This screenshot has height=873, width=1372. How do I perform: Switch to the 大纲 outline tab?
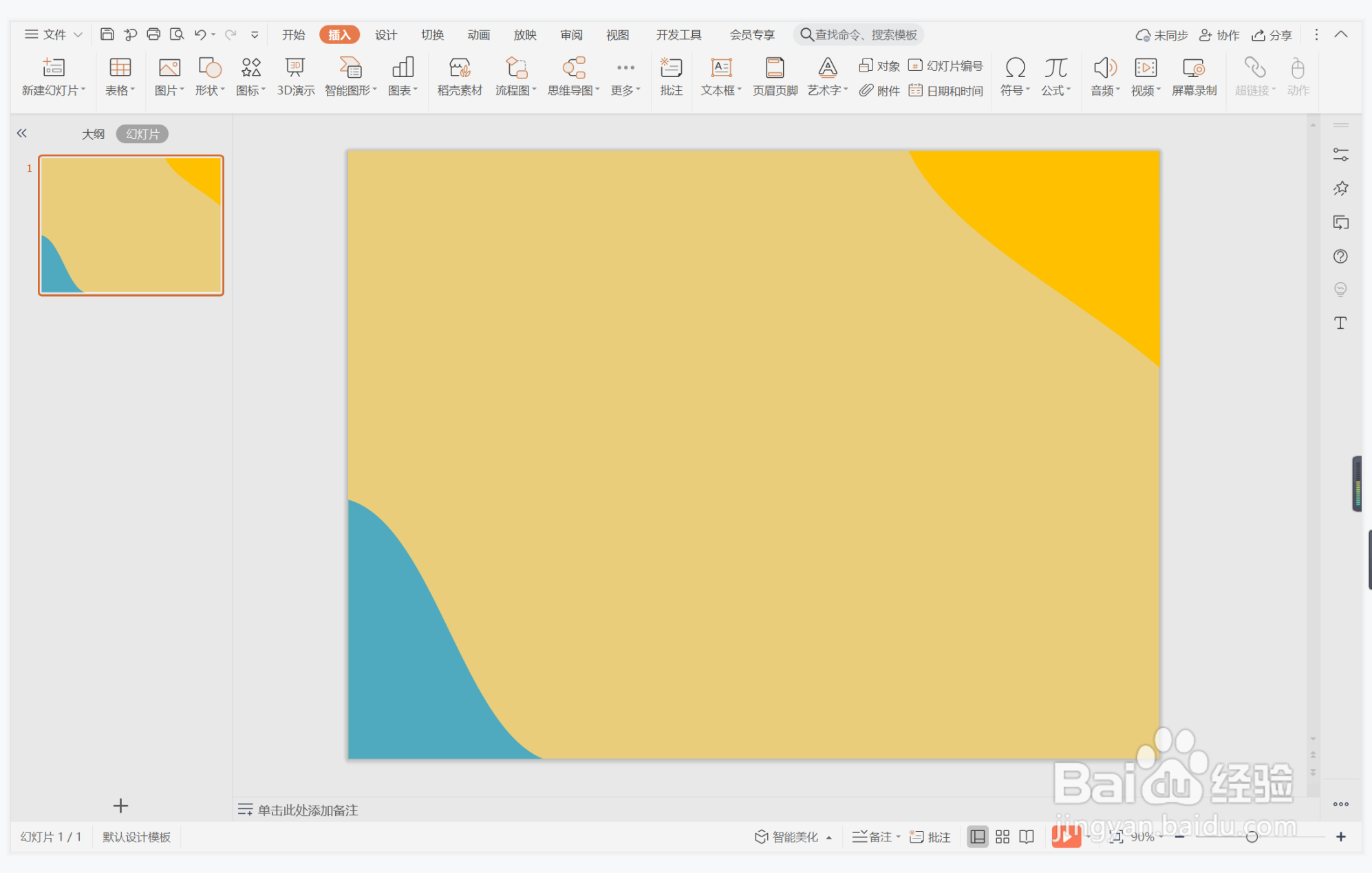[93, 133]
